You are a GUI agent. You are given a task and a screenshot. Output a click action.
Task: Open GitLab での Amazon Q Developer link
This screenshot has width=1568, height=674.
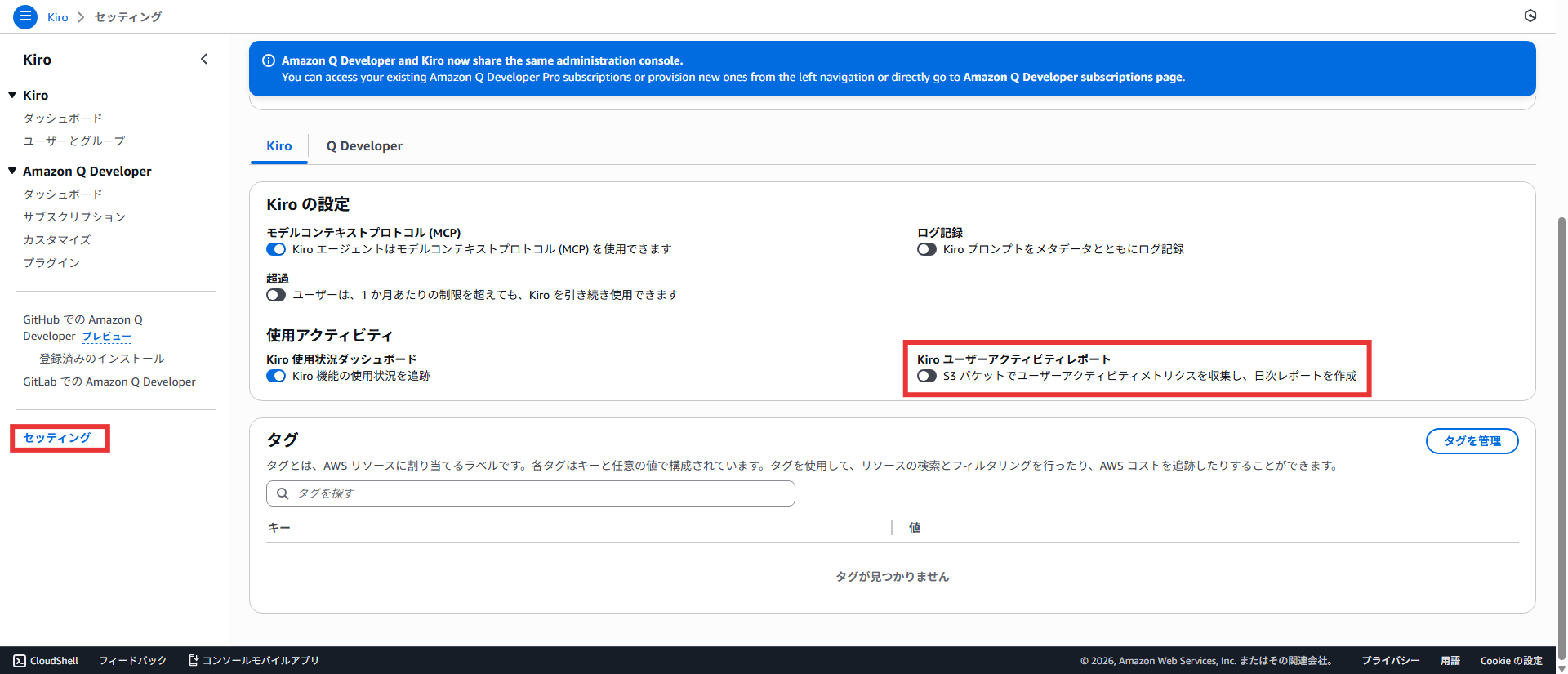(109, 382)
